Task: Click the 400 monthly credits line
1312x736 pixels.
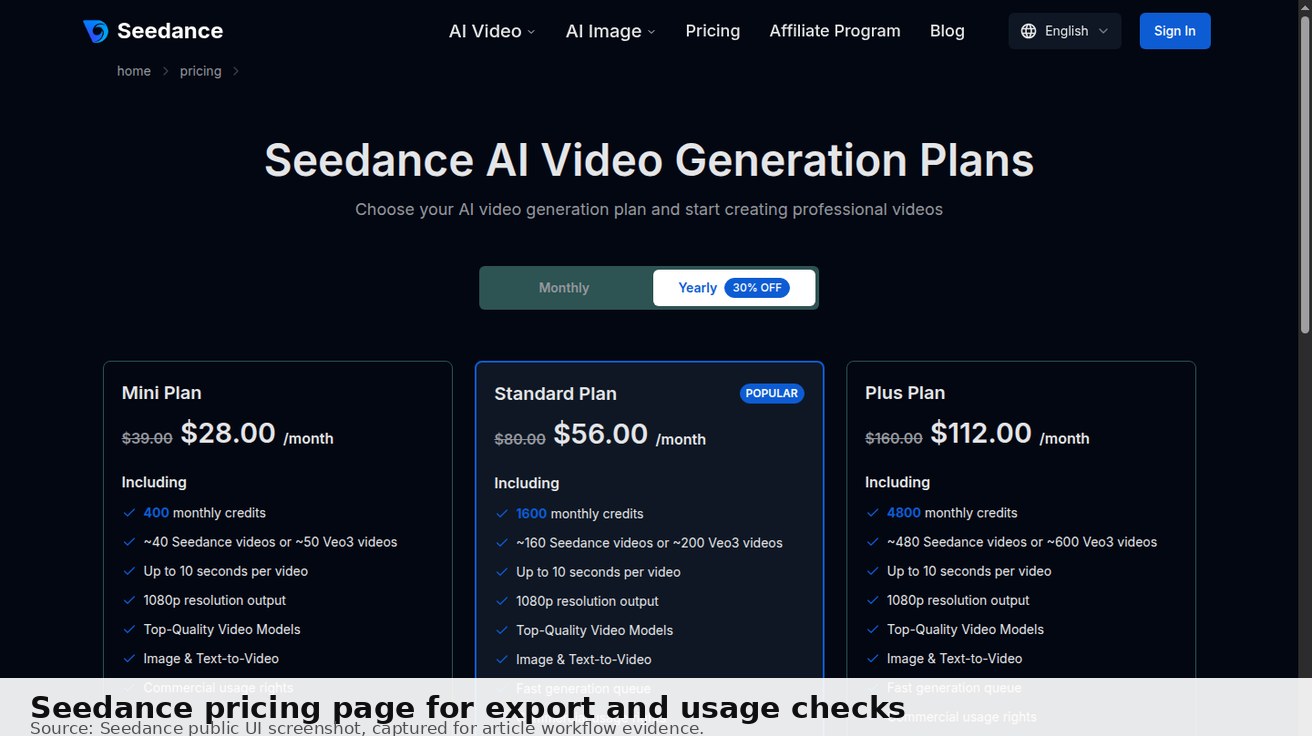Action: 205,513
